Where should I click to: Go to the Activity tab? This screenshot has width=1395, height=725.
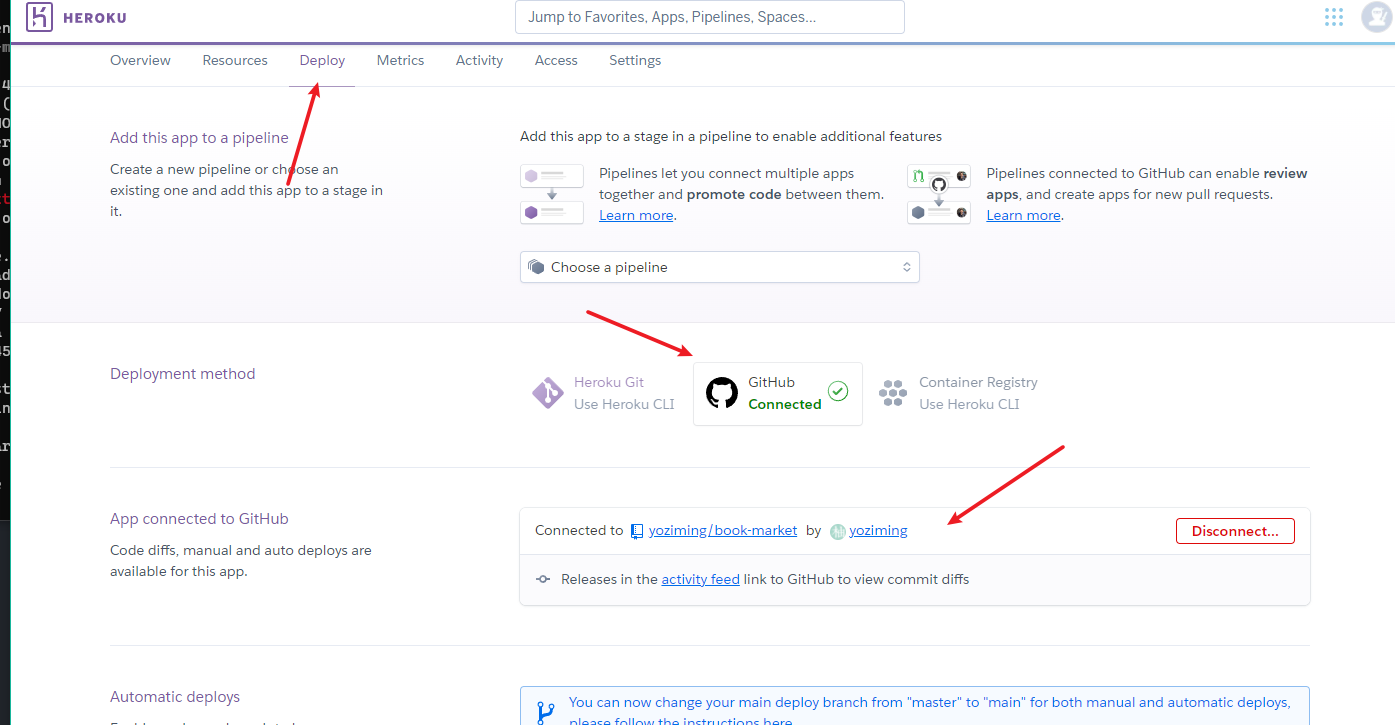click(x=479, y=60)
